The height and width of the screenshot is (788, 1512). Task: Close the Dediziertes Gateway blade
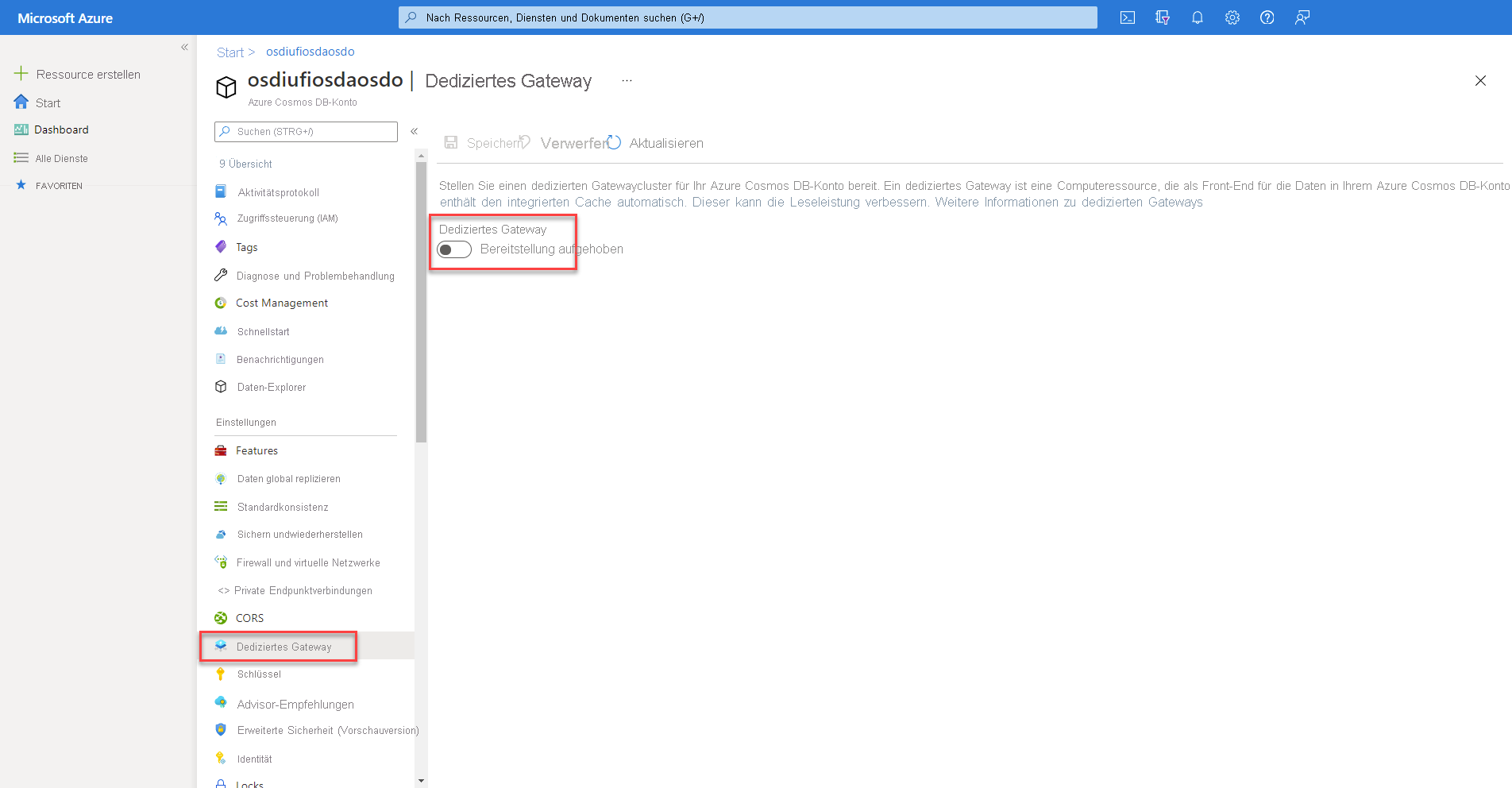click(1480, 81)
